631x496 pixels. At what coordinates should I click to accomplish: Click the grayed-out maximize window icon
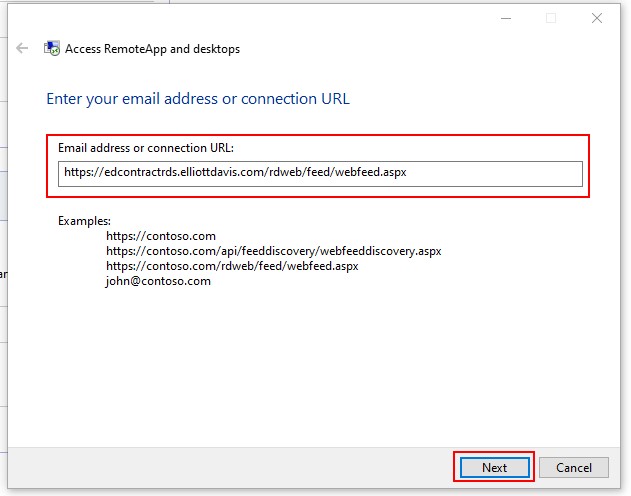pos(551,18)
